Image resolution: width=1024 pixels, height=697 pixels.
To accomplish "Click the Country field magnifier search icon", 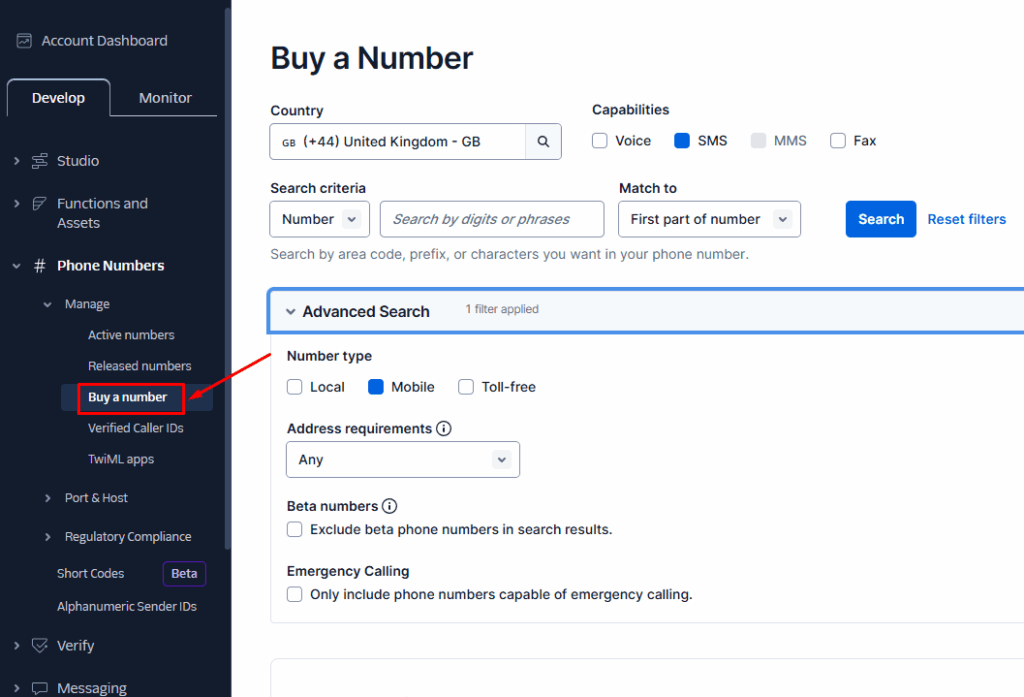I will [x=543, y=142].
